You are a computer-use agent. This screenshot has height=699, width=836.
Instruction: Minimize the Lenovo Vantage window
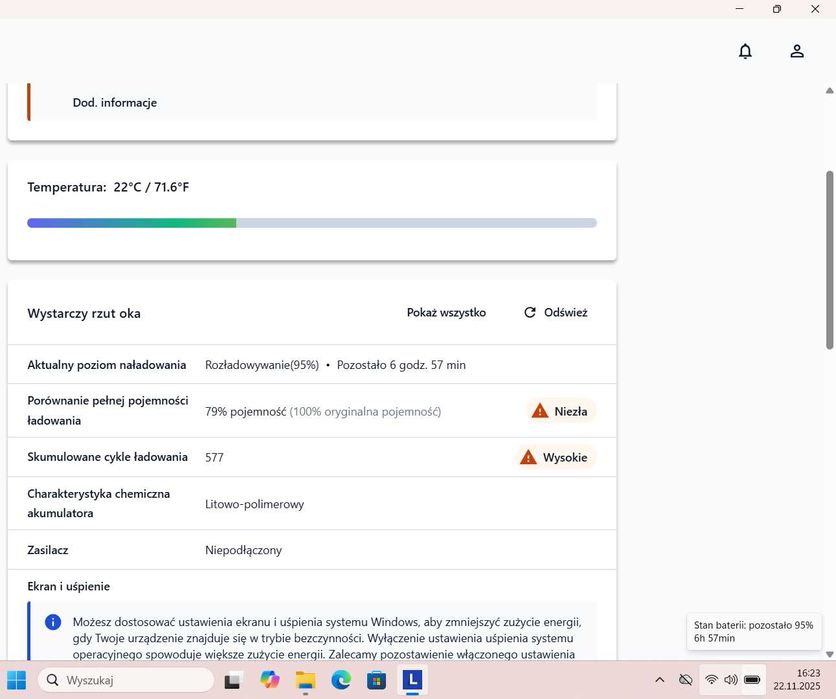tap(739, 9)
